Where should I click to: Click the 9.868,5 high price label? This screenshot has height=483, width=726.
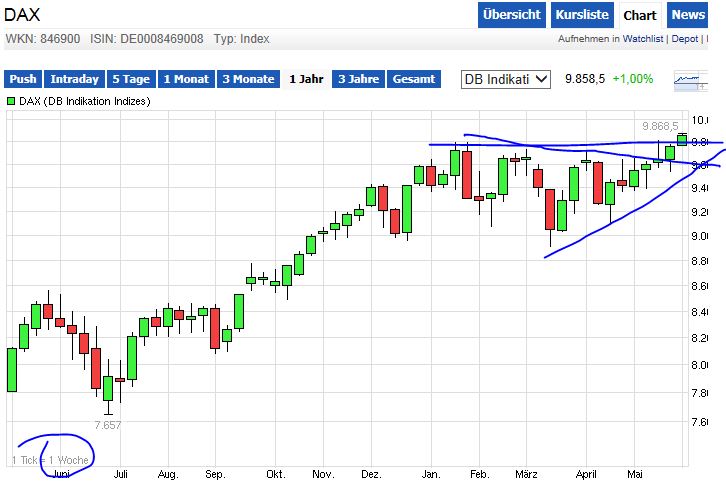click(x=660, y=126)
